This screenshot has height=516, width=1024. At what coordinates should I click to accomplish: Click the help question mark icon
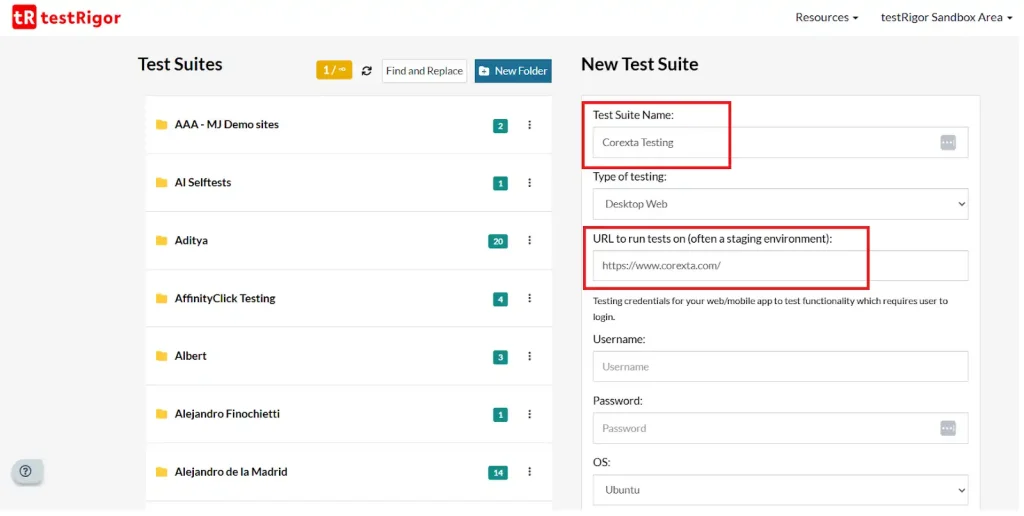pyautogui.click(x=26, y=471)
